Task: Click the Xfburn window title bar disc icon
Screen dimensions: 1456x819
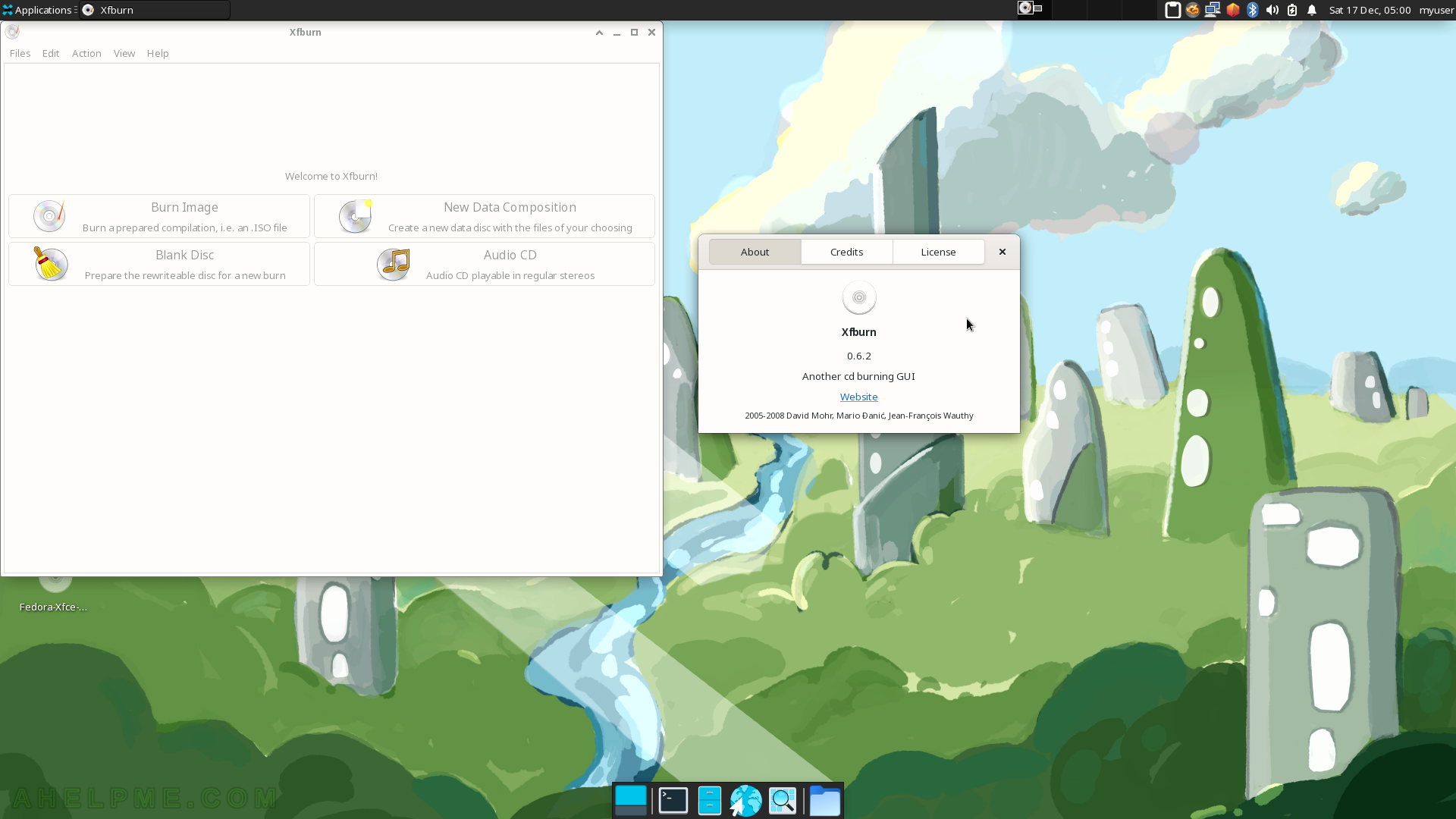Action: [12, 32]
